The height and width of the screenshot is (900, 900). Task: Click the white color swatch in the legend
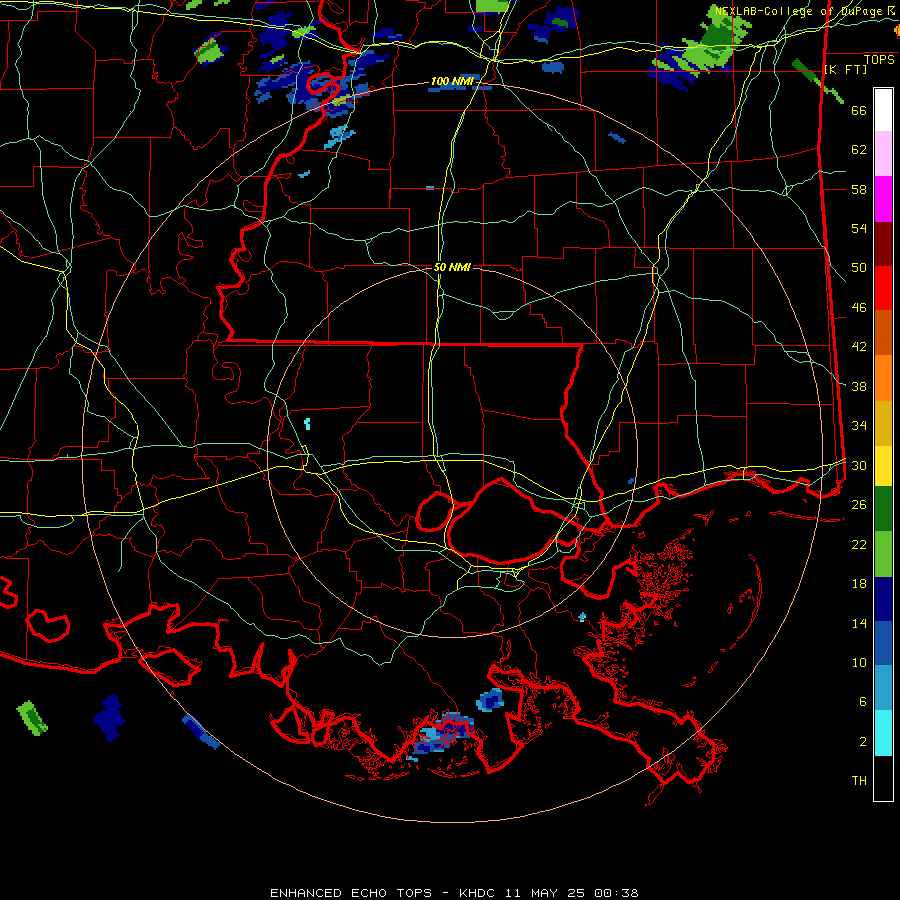click(x=883, y=110)
